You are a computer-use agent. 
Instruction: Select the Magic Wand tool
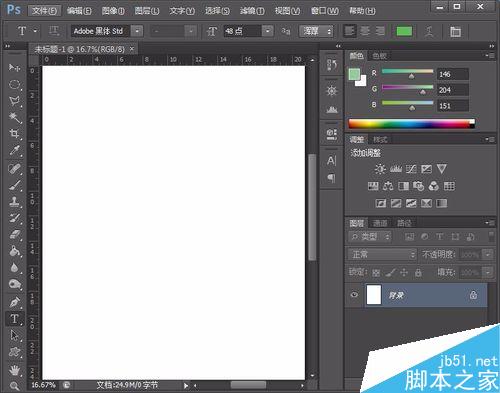point(14,117)
